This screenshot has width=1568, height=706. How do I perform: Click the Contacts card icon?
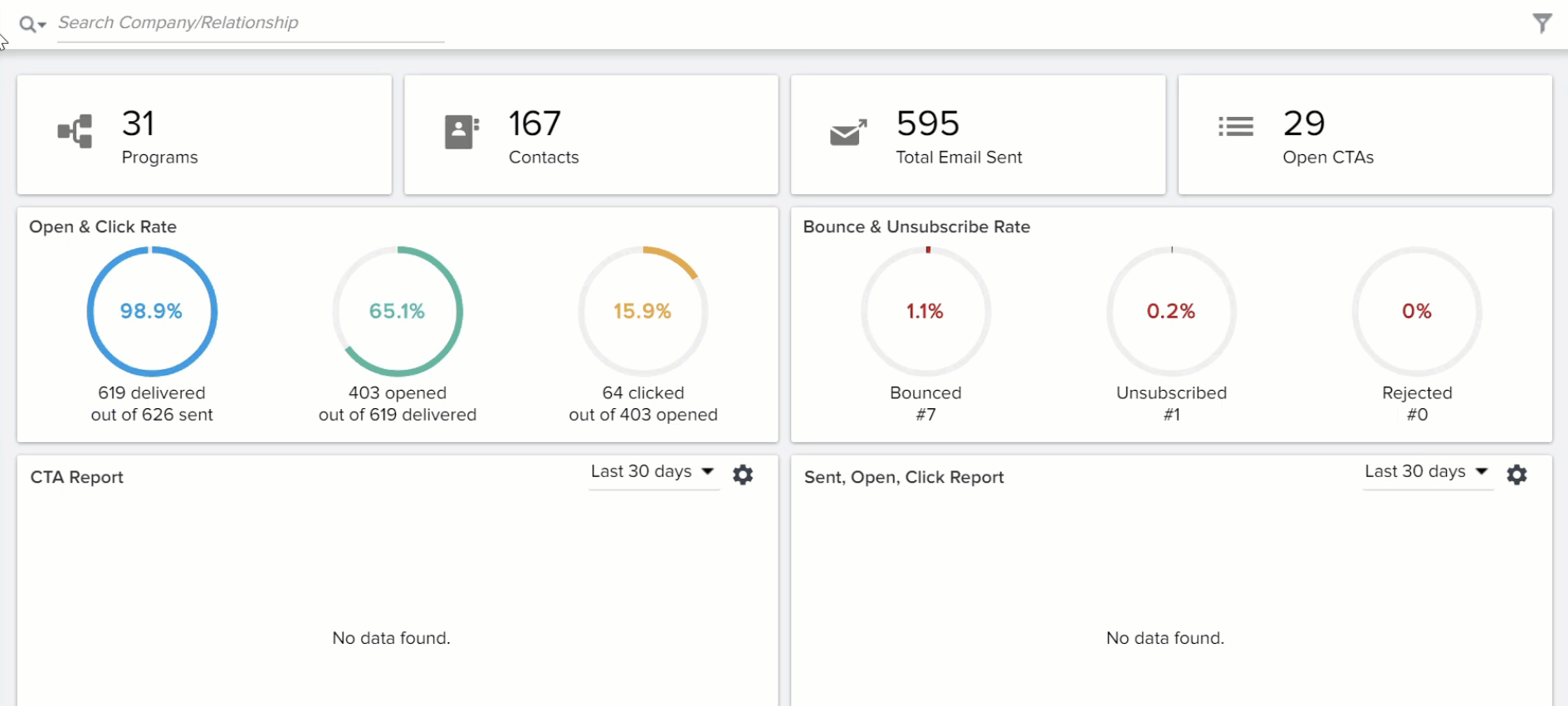pyautogui.click(x=462, y=132)
